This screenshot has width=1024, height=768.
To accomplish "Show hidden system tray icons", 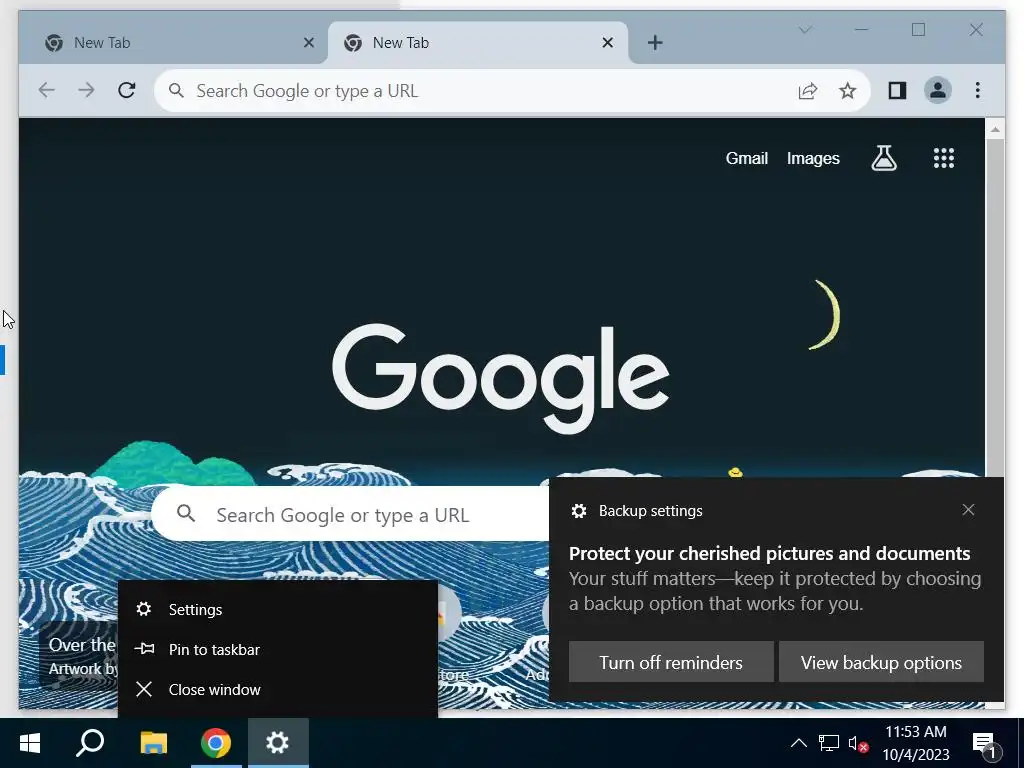I will [x=799, y=743].
